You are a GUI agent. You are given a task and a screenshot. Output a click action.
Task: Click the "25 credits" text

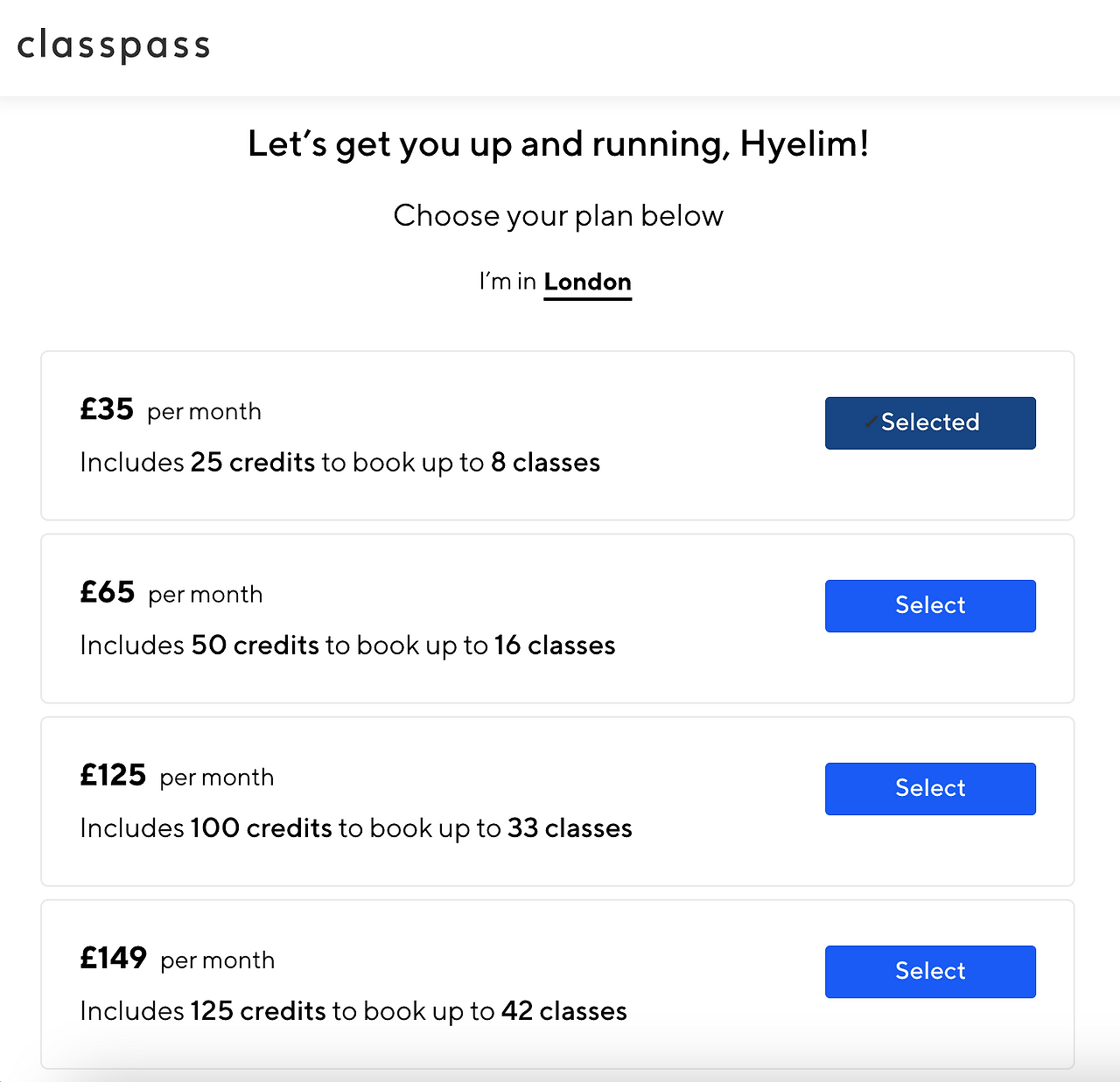pyautogui.click(x=252, y=462)
